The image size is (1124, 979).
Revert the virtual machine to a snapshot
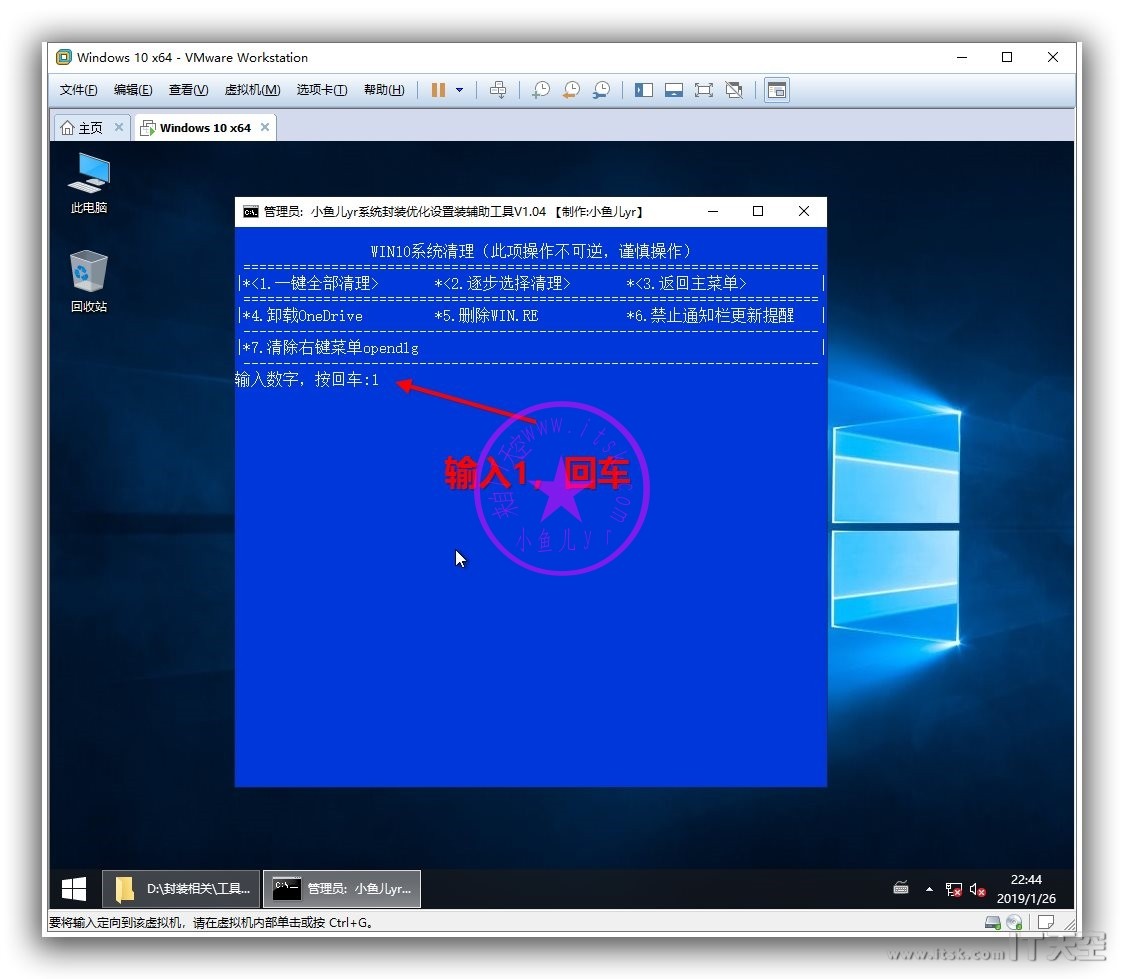(x=571, y=90)
